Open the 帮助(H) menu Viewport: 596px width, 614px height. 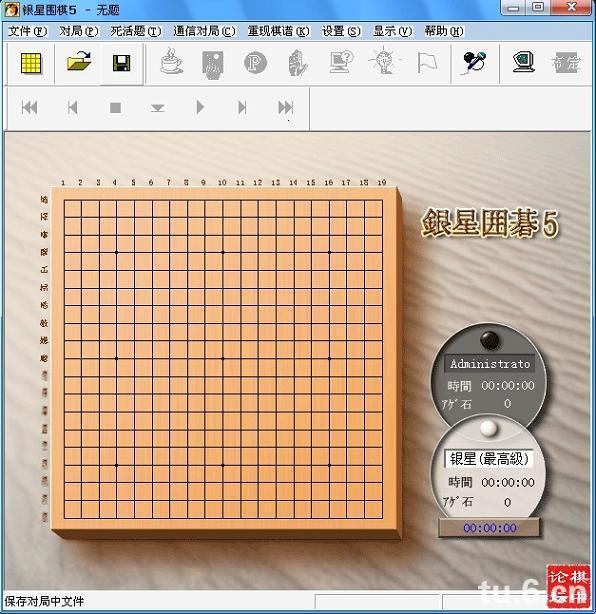tap(444, 31)
